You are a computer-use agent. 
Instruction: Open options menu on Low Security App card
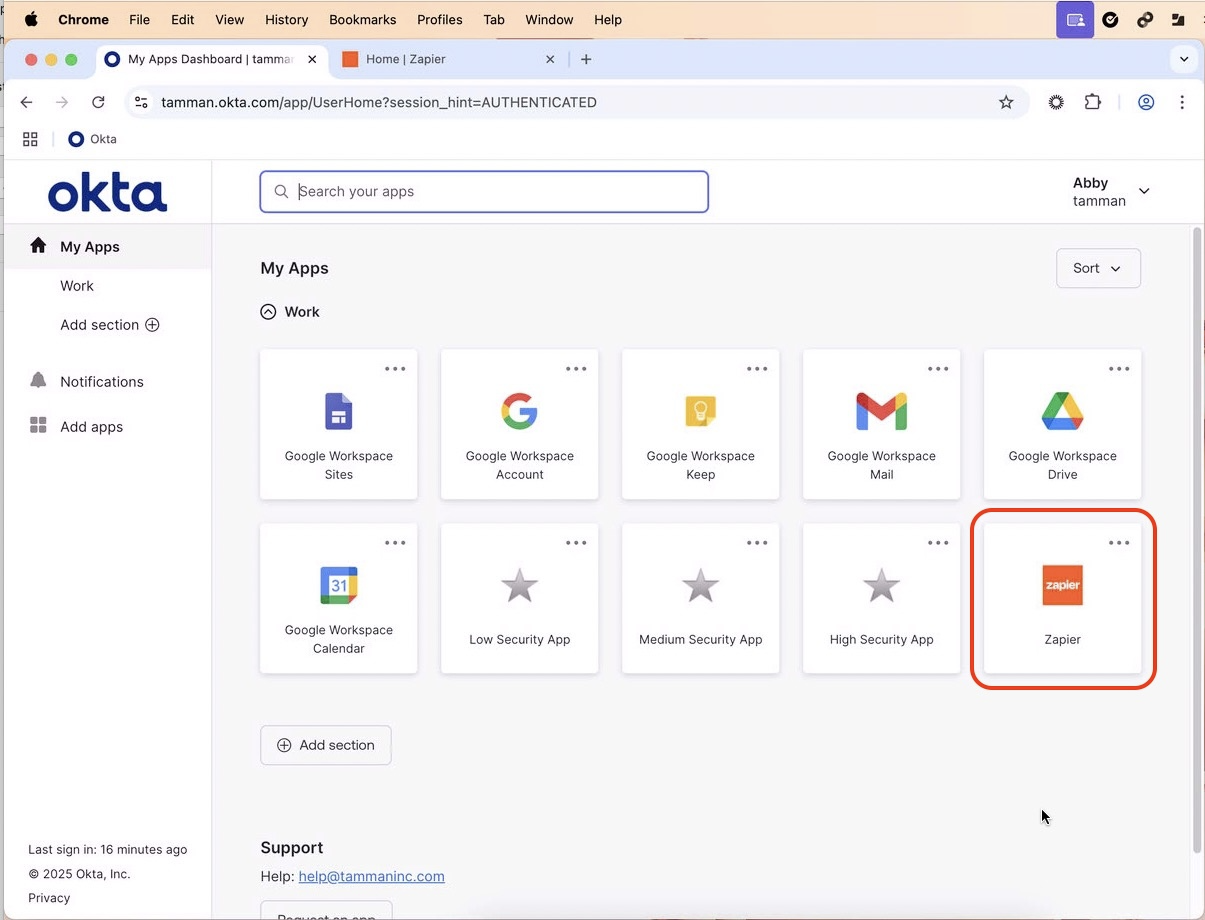[x=576, y=543]
